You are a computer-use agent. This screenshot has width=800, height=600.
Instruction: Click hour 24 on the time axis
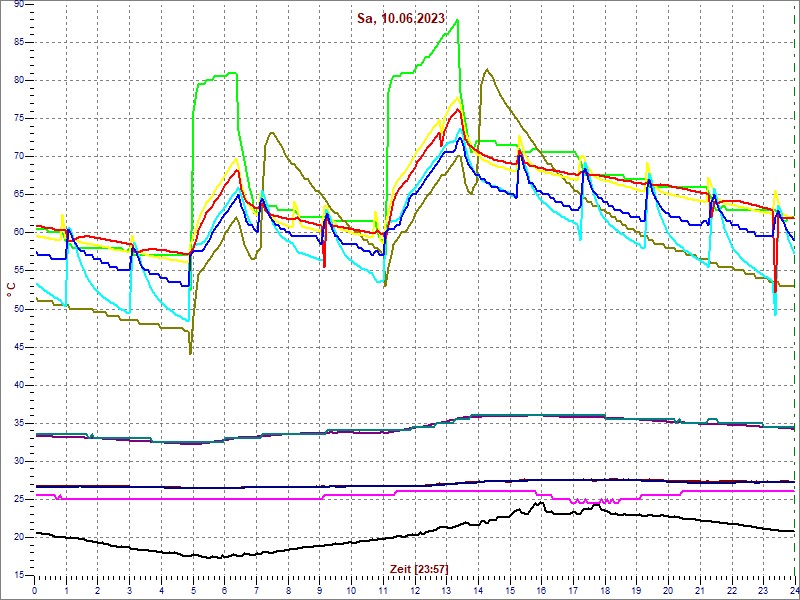coord(794,590)
